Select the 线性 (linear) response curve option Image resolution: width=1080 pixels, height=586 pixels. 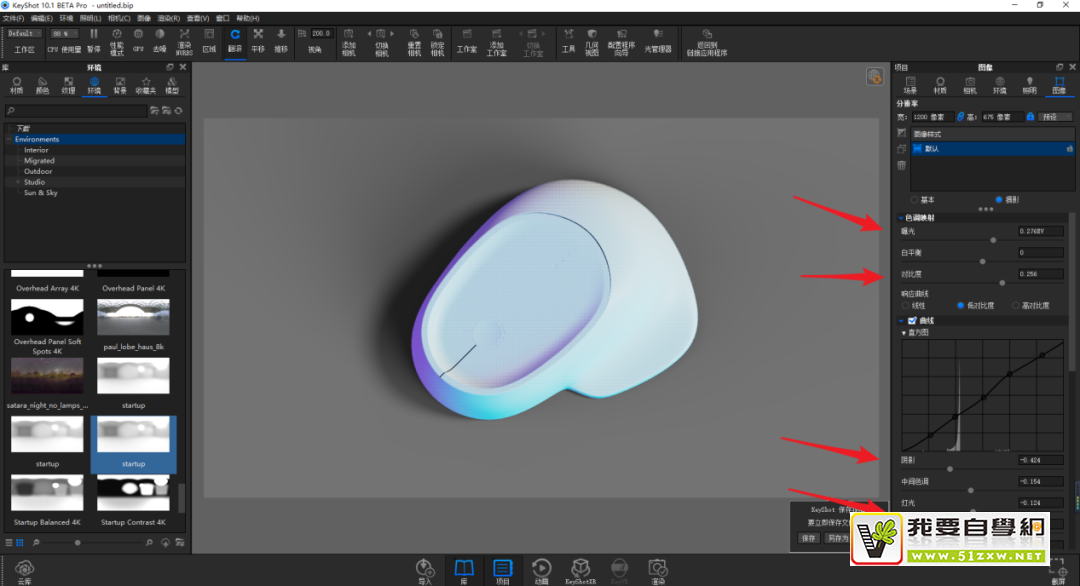click(x=906, y=305)
